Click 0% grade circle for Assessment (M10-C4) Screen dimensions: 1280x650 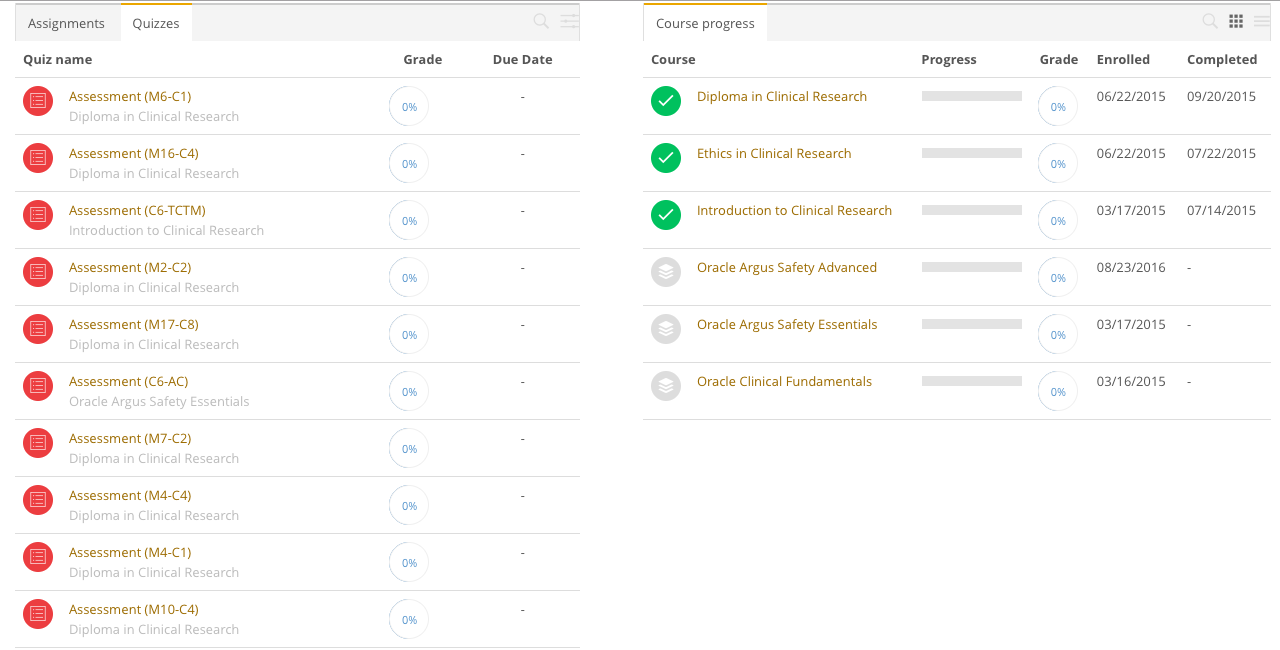pos(409,620)
